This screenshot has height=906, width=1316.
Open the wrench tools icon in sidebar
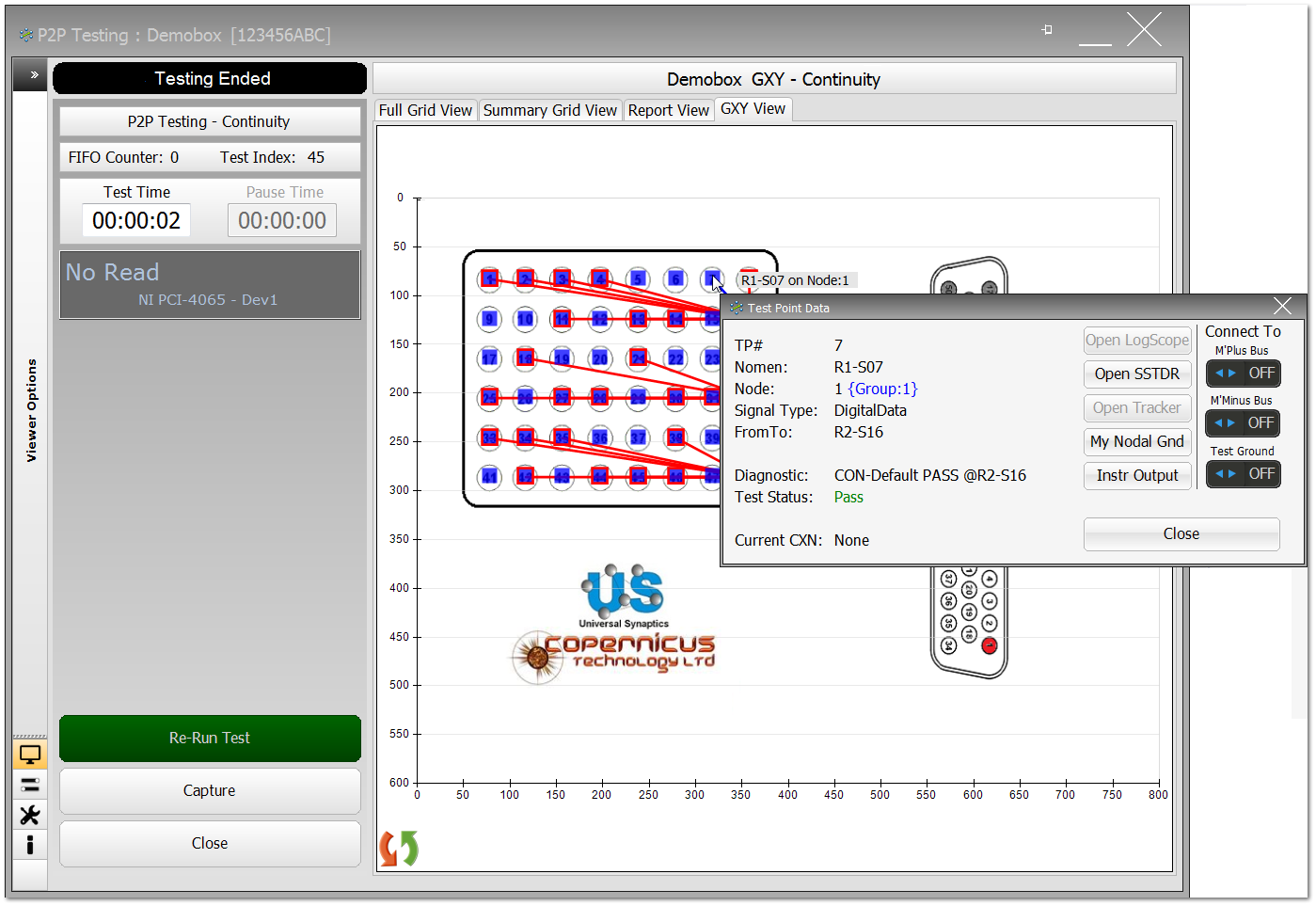tap(30, 815)
